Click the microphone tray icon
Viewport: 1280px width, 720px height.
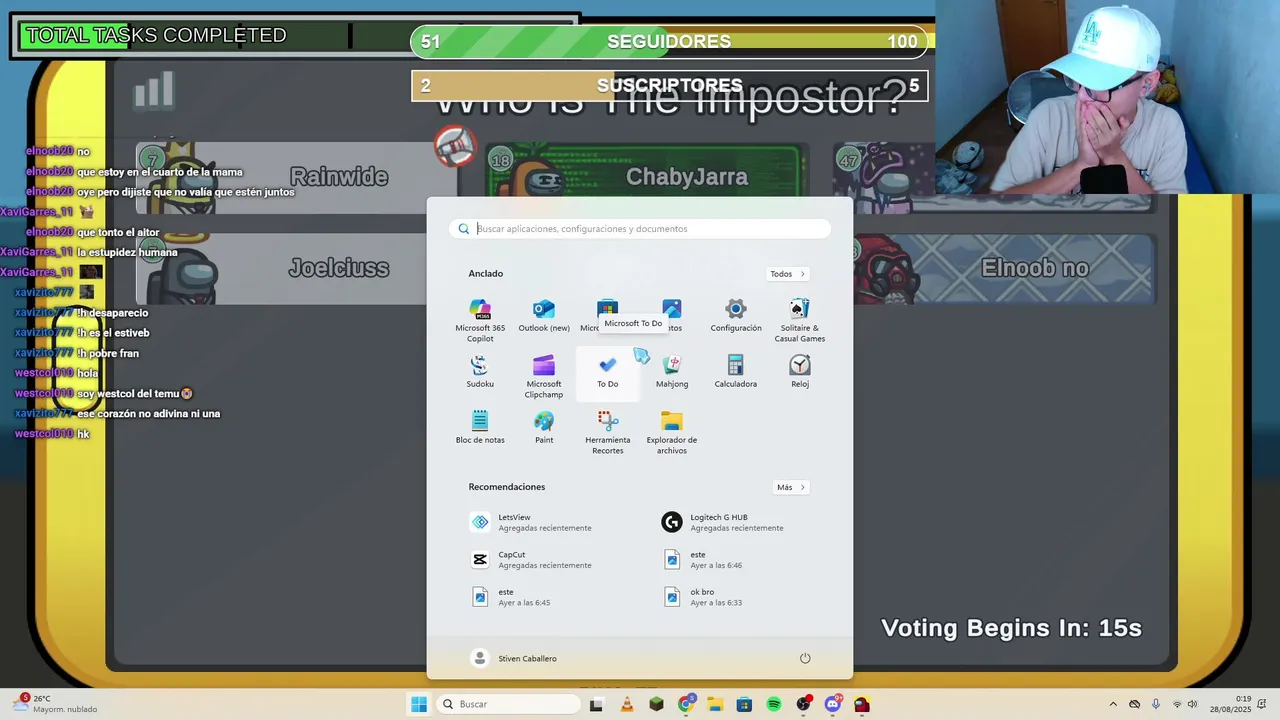[1155, 704]
